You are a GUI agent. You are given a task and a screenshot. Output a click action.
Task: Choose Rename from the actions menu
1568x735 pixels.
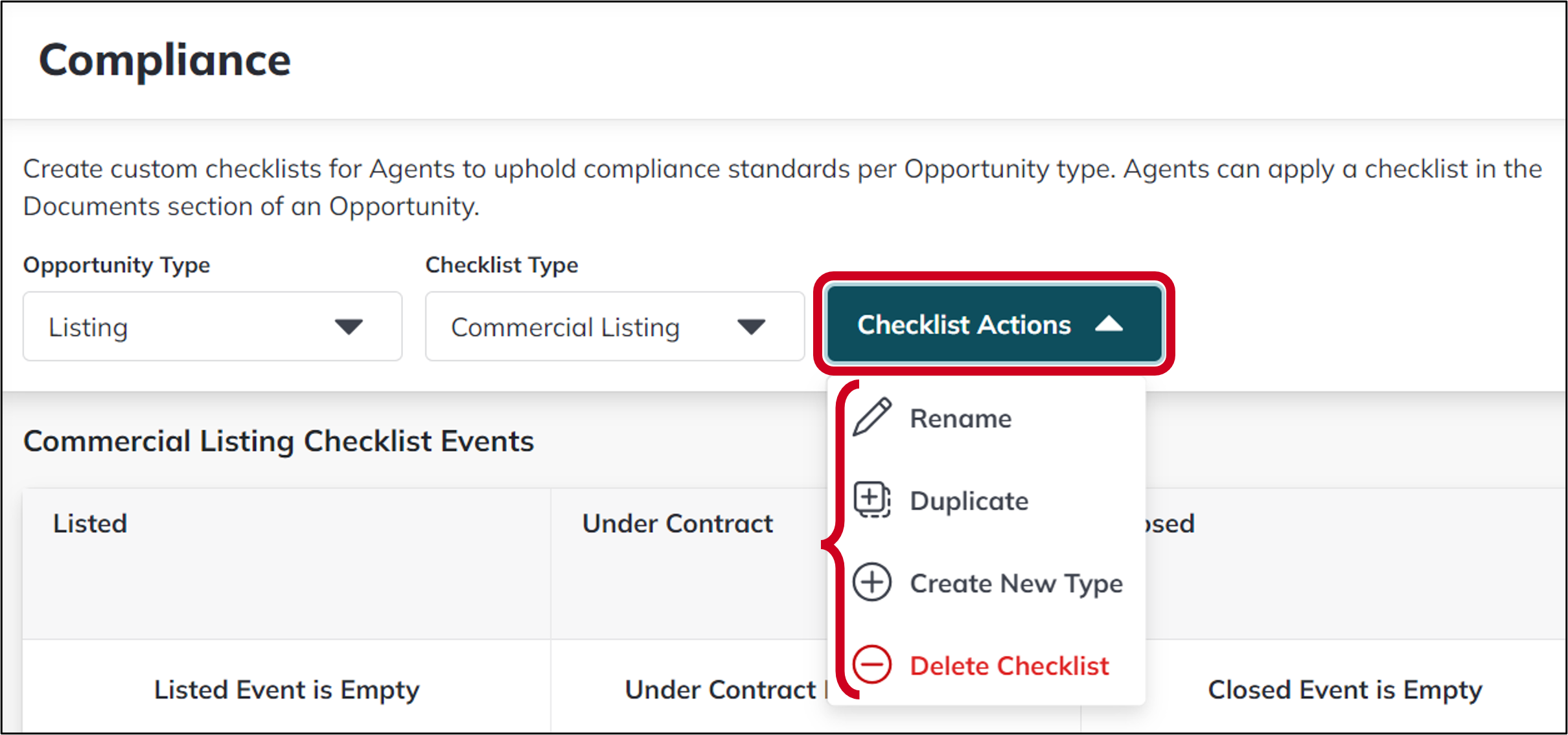(x=960, y=418)
